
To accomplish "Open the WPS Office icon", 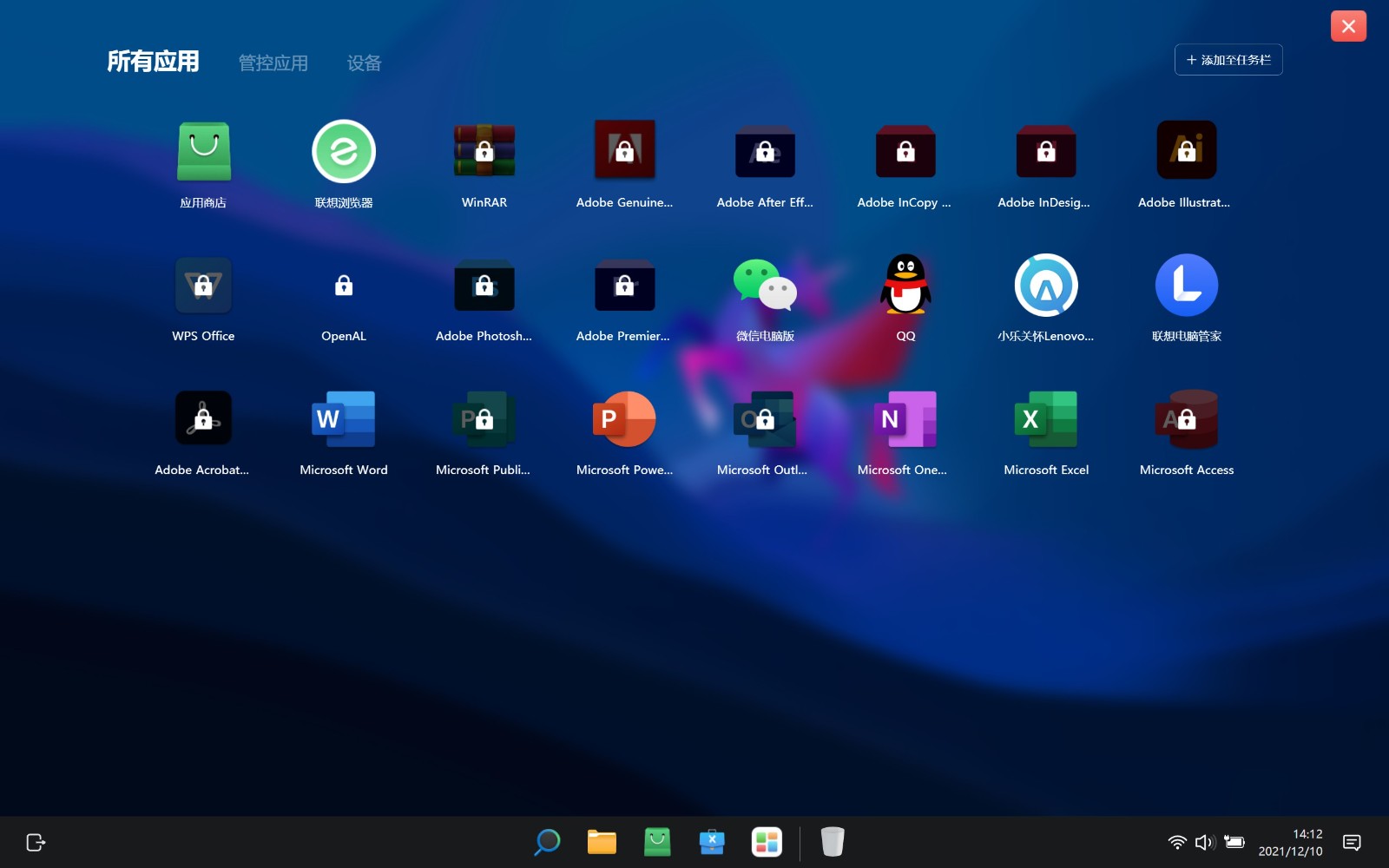I will 203,285.
